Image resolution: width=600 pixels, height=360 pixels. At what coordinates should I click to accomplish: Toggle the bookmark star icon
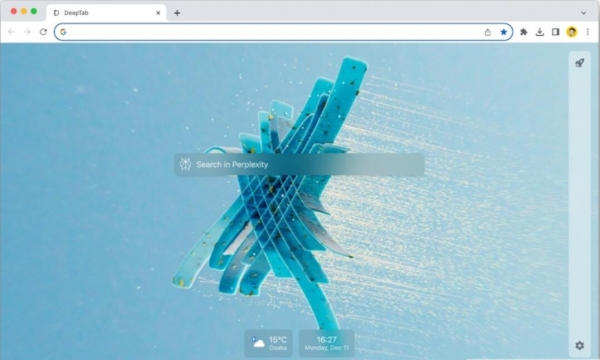click(504, 32)
